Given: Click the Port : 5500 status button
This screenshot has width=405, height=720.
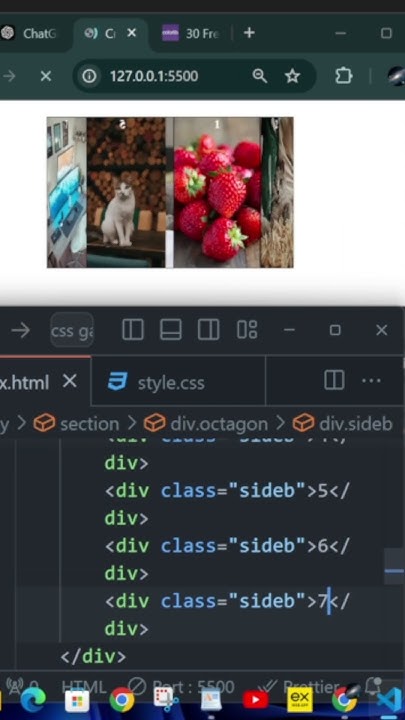Looking at the screenshot, I should 181,687.
